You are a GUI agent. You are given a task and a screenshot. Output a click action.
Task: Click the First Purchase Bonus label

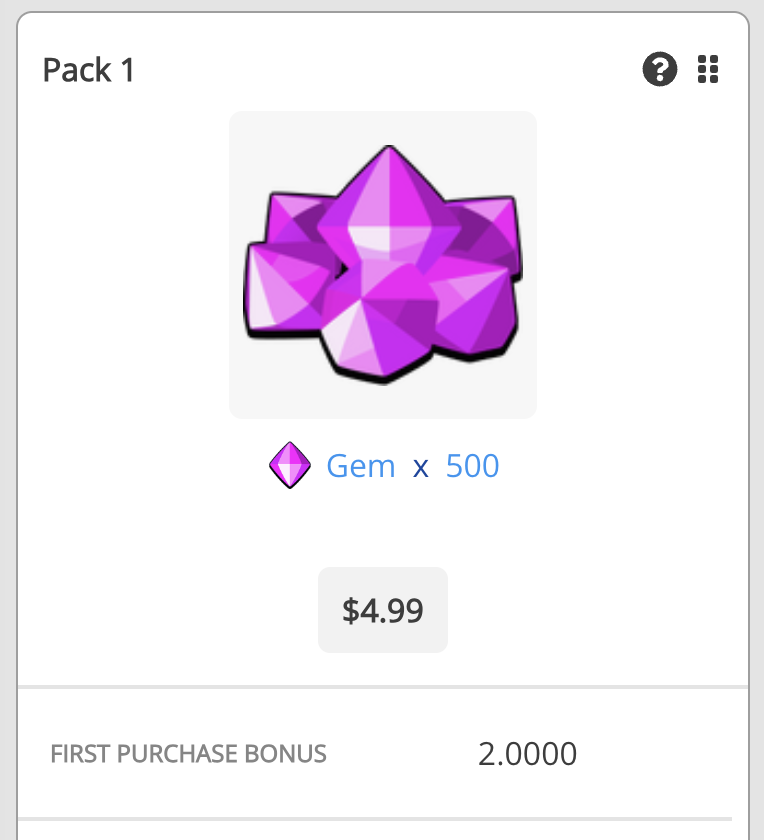click(x=188, y=754)
